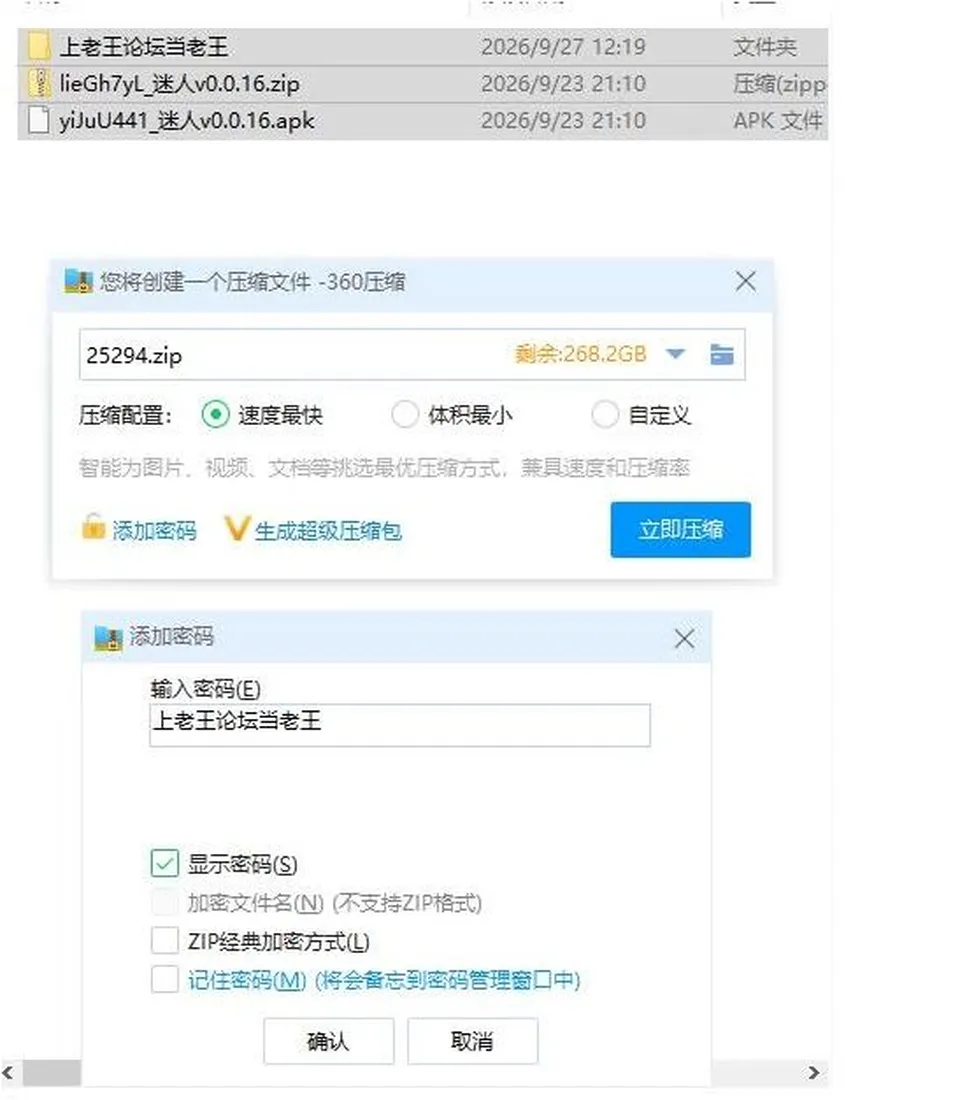960x1100 pixels.
Task: Click the APK 文件 type cell
Action: pos(778,121)
